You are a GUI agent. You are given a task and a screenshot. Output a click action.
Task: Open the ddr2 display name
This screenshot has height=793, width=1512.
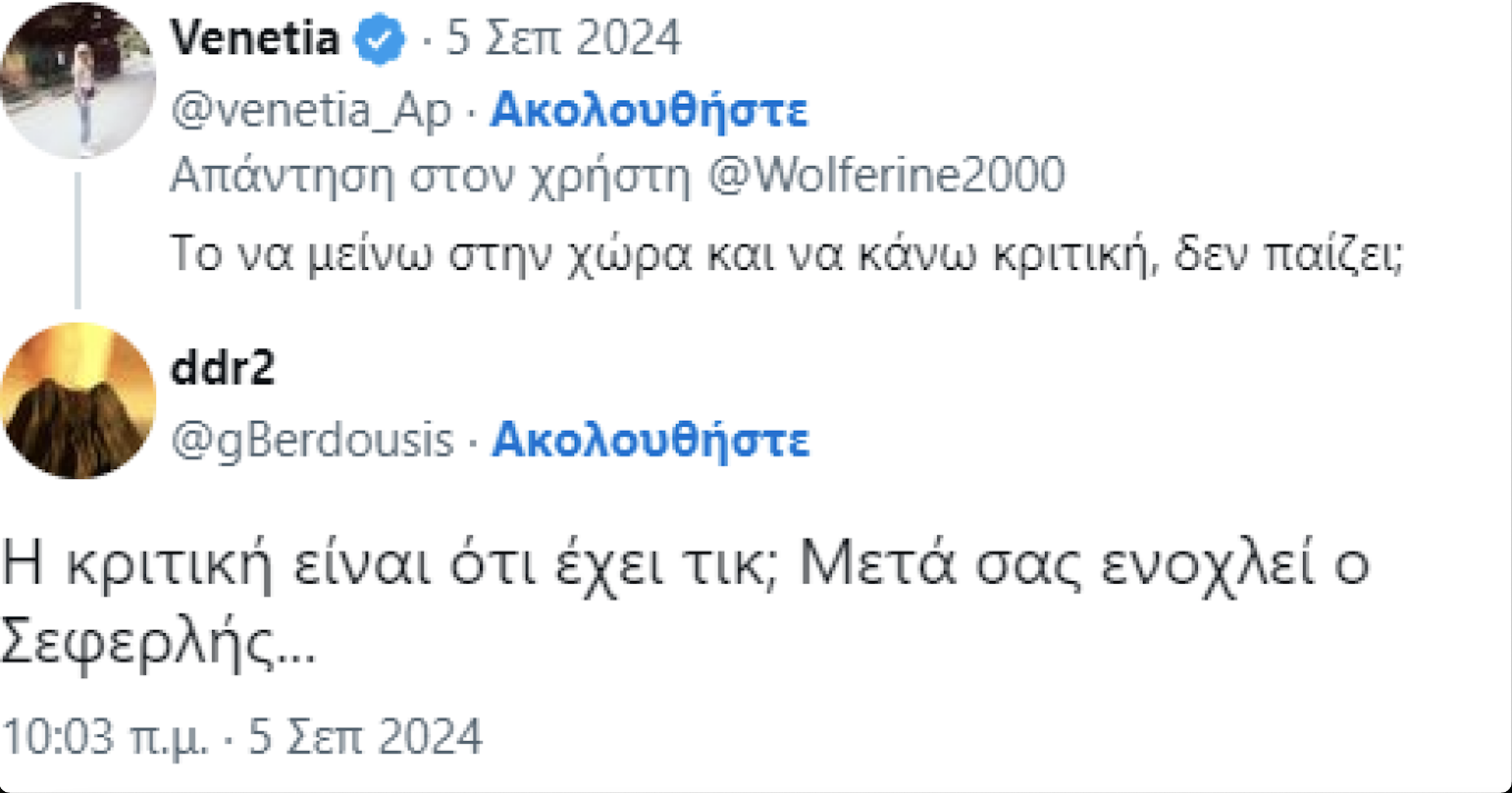point(223,368)
